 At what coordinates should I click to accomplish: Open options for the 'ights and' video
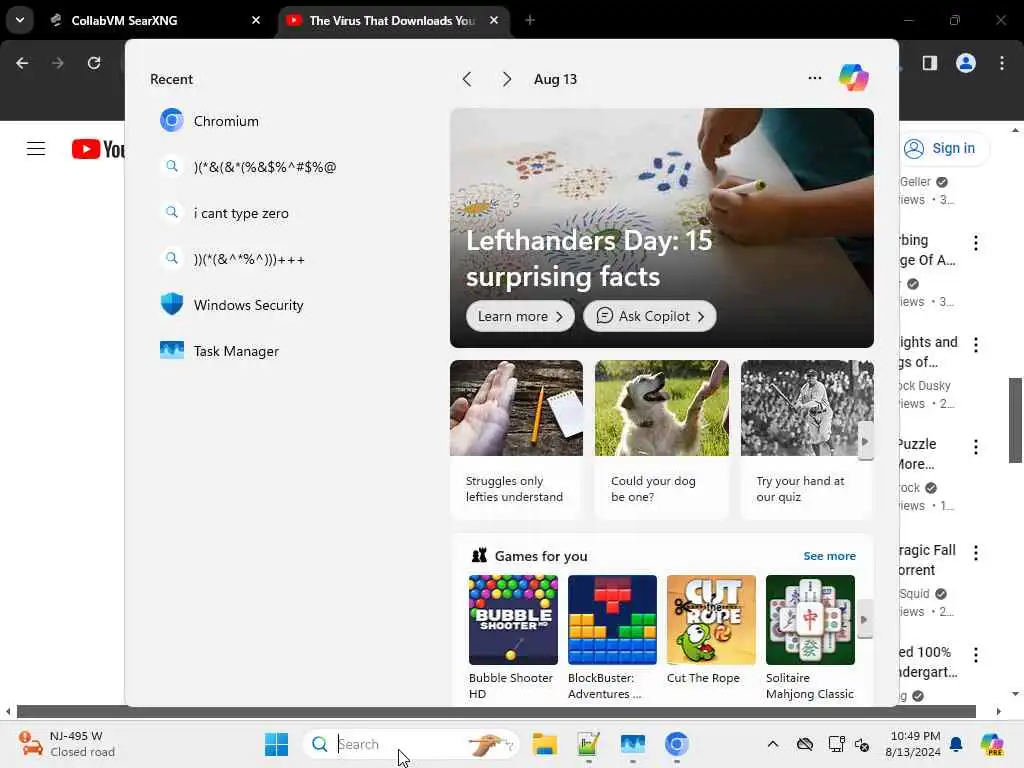(976, 345)
